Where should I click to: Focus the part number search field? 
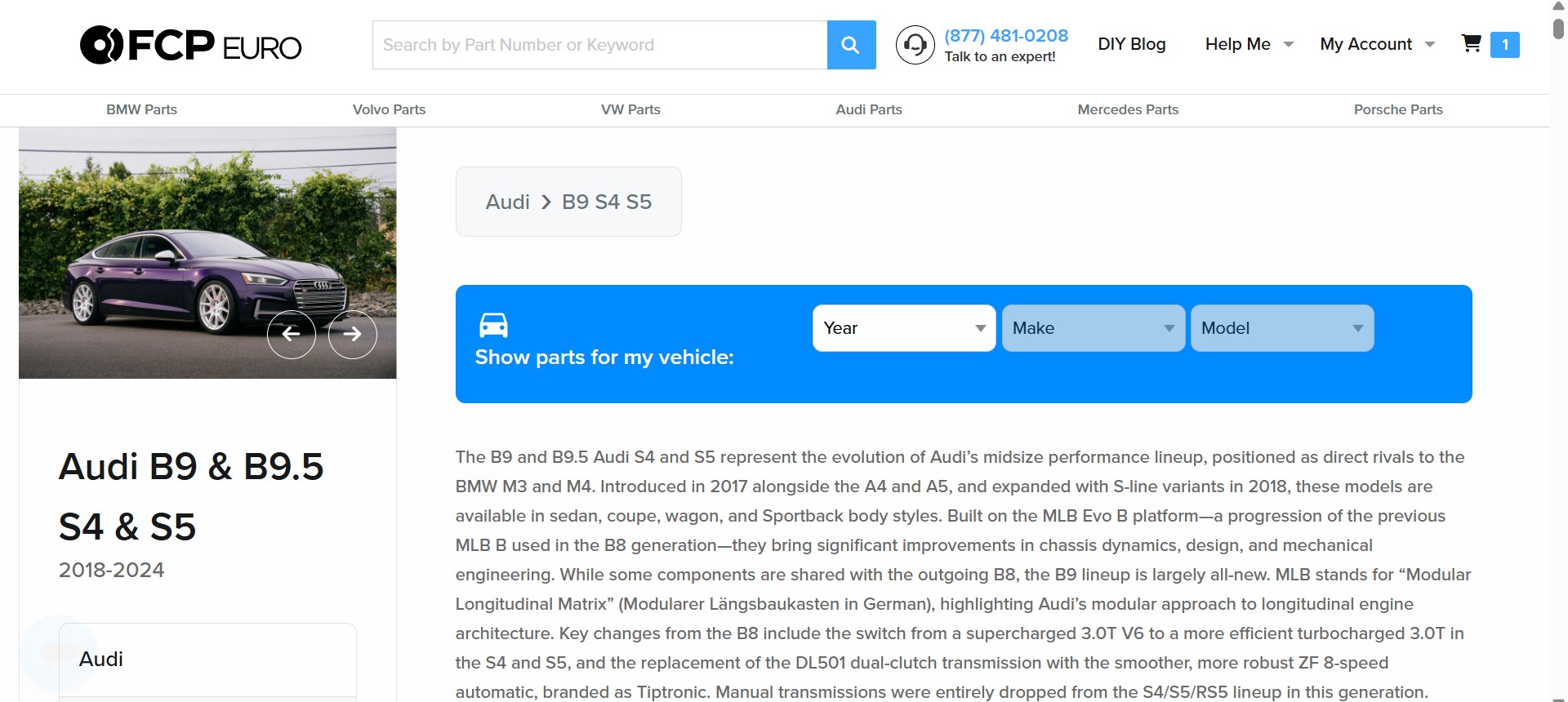(599, 45)
